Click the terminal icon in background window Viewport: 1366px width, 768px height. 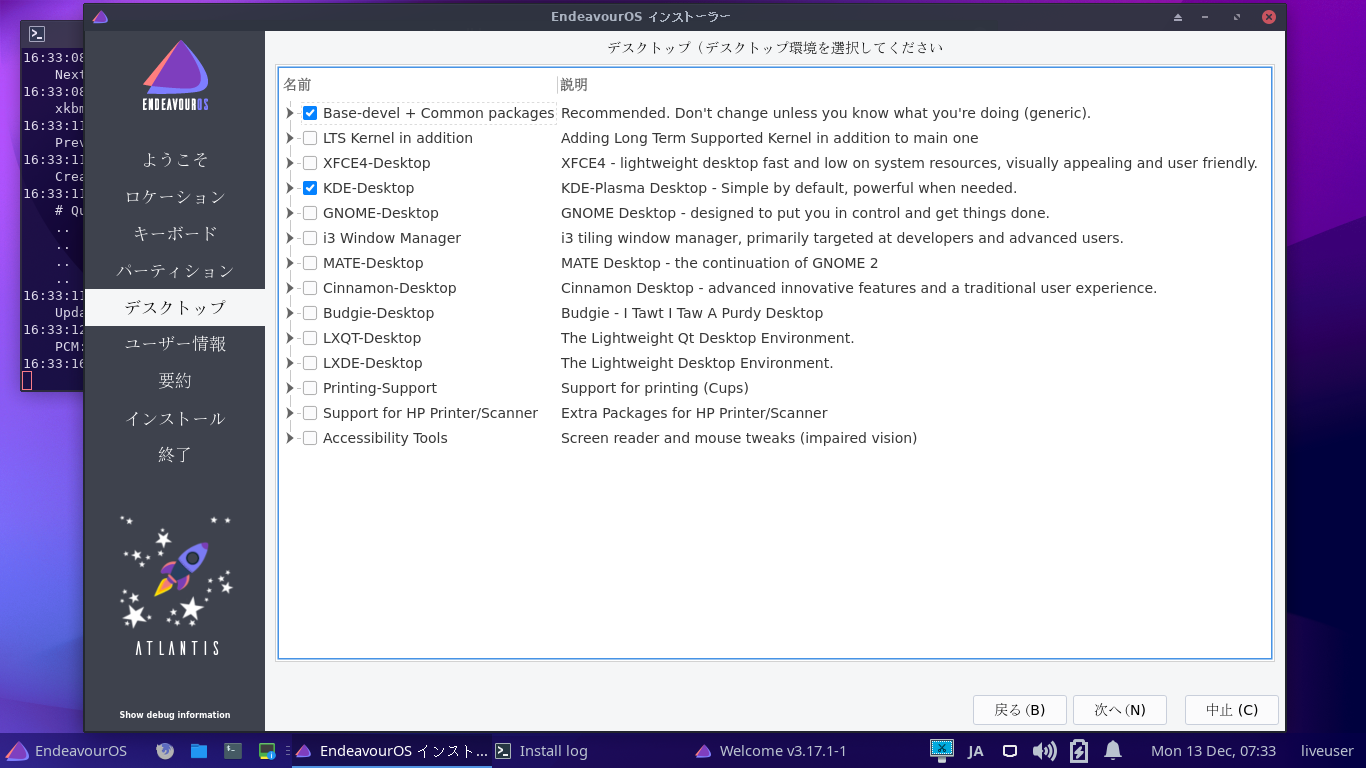click(x=37, y=34)
